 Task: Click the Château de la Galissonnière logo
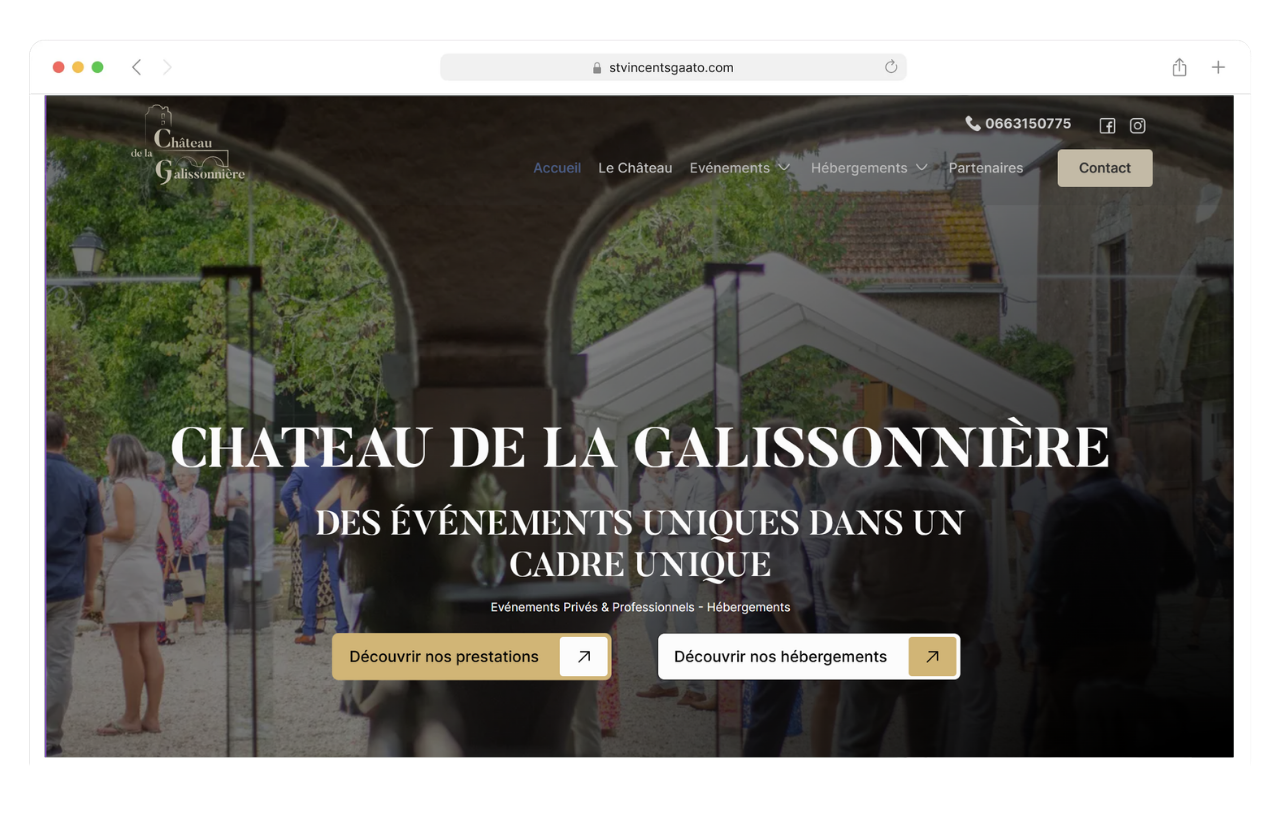tap(188, 148)
